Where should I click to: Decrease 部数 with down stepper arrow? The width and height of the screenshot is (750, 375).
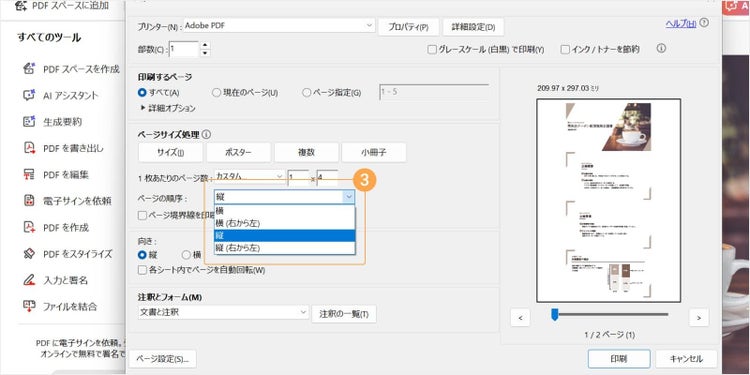205,53
